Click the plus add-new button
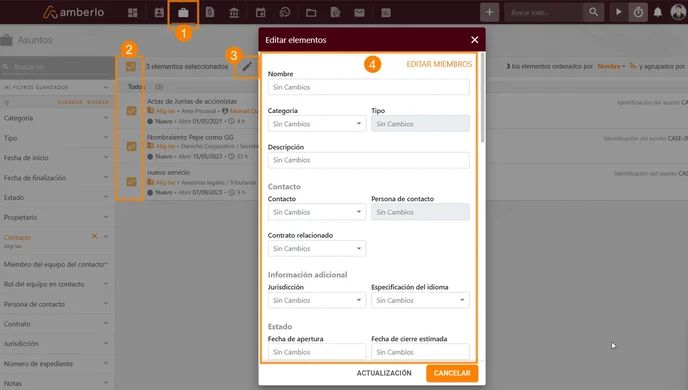The width and height of the screenshot is (688, 390). [490, 12]
